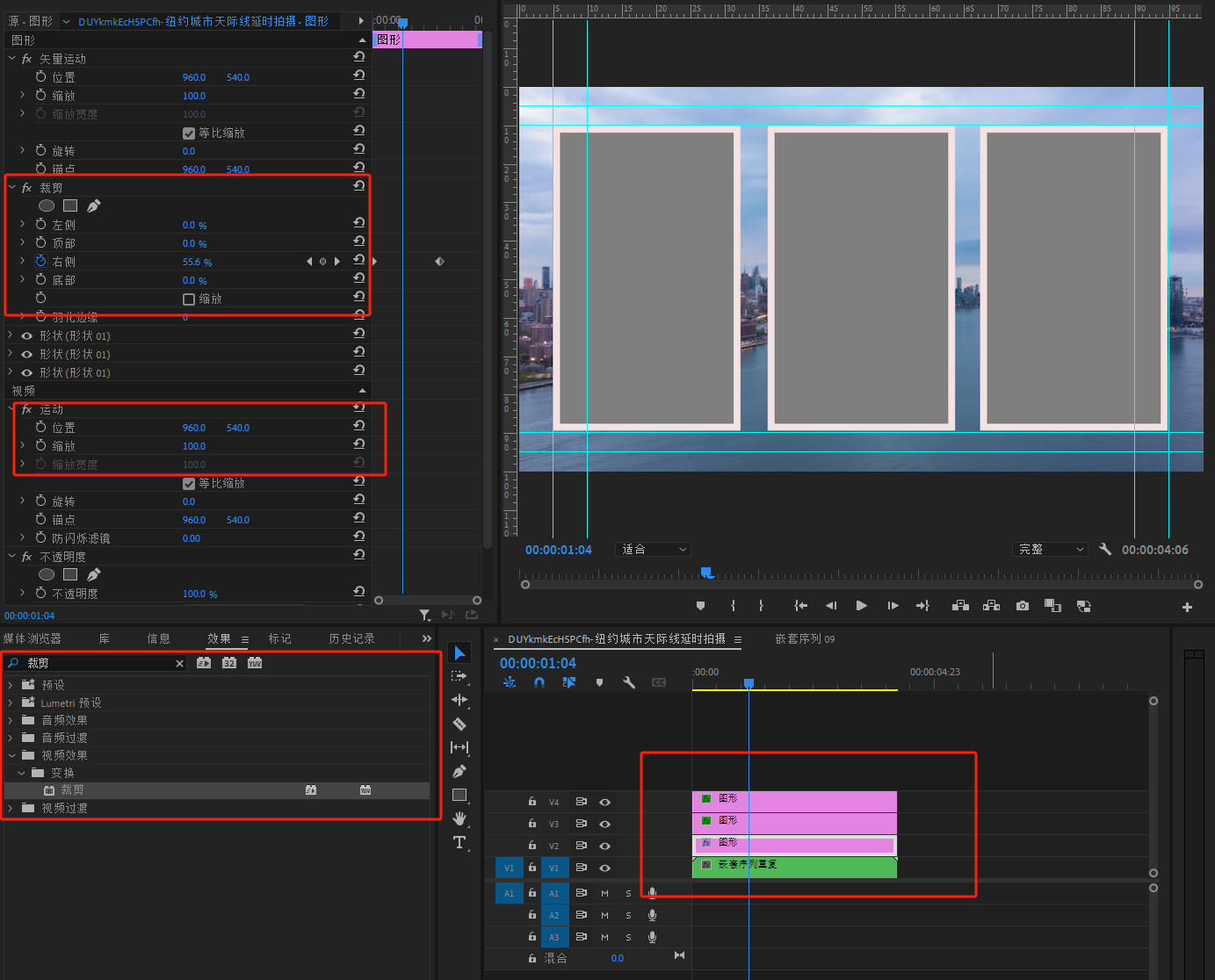Open program monitor wrench settings
Screen dimensions: 1215x980
click(1105, 549)
